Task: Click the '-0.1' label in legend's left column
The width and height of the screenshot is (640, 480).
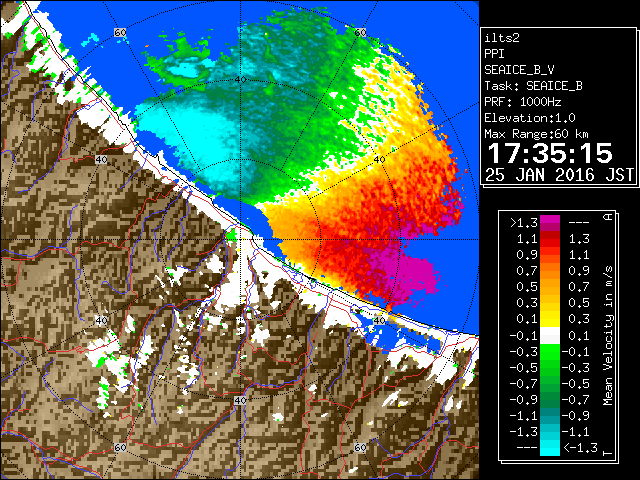Action: point(523,336)
